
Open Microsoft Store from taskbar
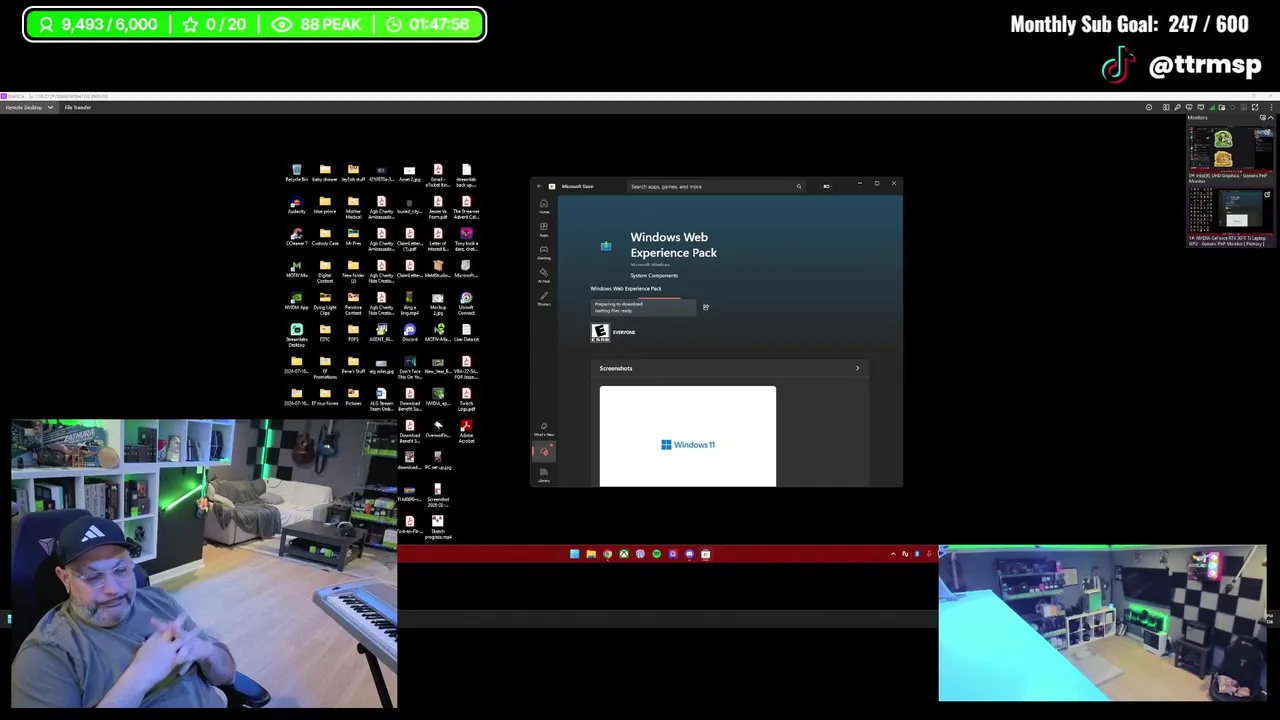705,554
